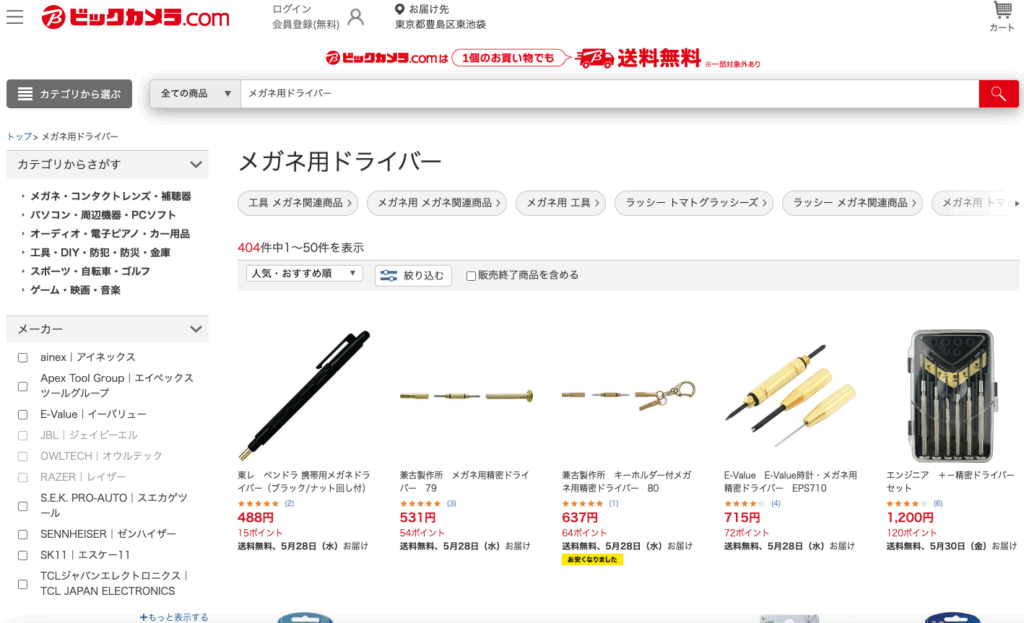Click the BicCamera.com logo
The image size is (1024, 623).
tap(135, 17)
